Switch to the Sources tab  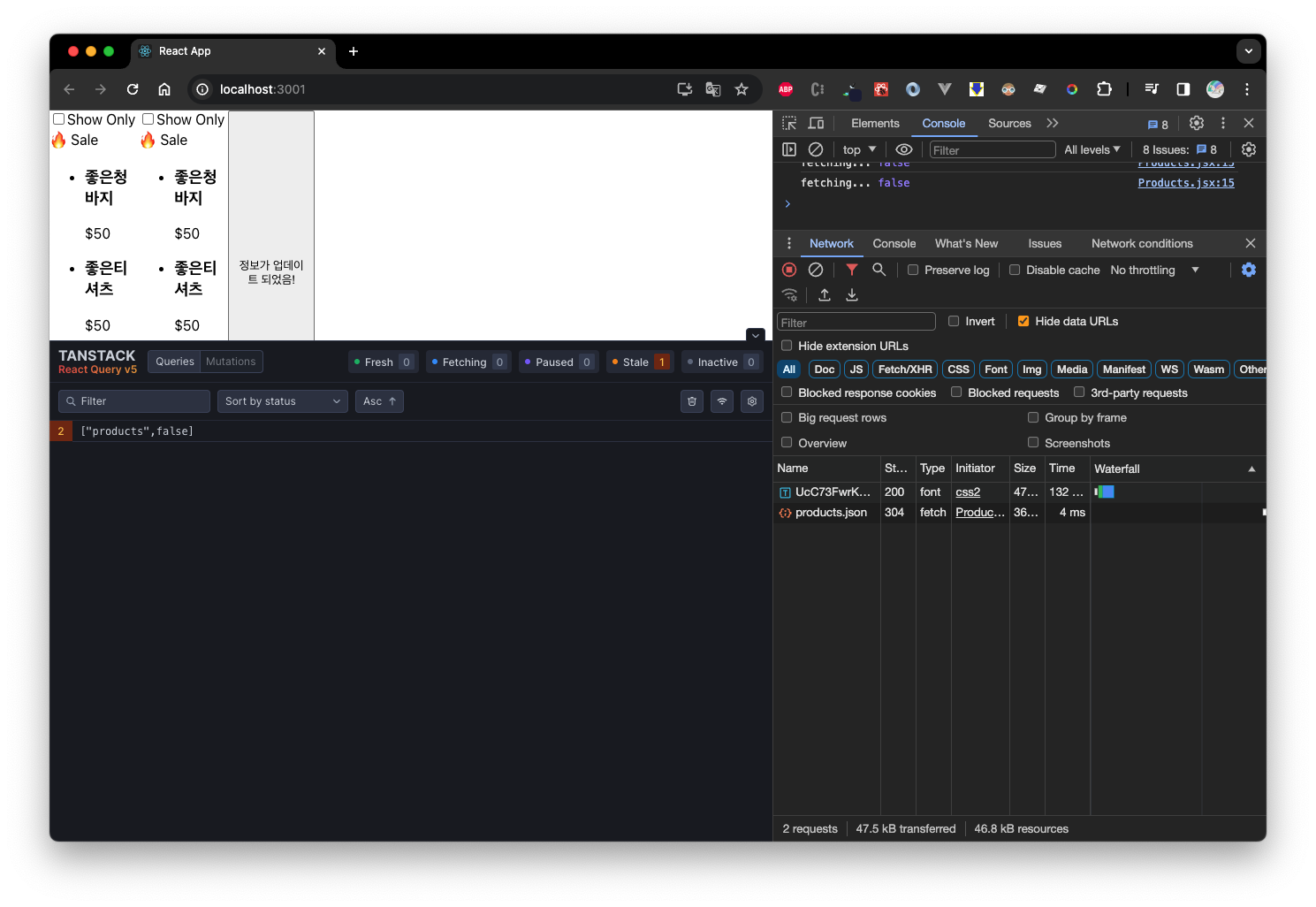click(x=1009, y=124)
